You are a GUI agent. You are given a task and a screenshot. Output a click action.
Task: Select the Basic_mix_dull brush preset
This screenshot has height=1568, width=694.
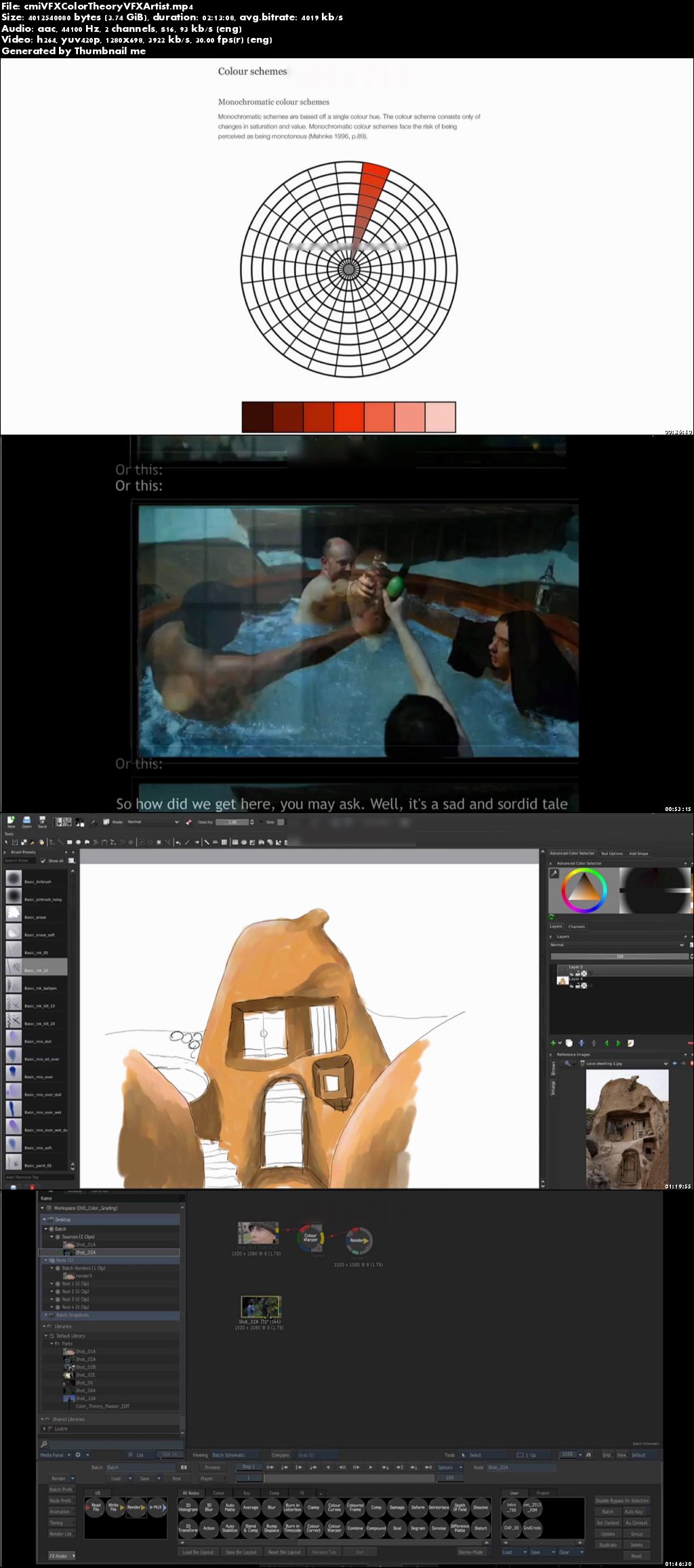pos(37,1038)
